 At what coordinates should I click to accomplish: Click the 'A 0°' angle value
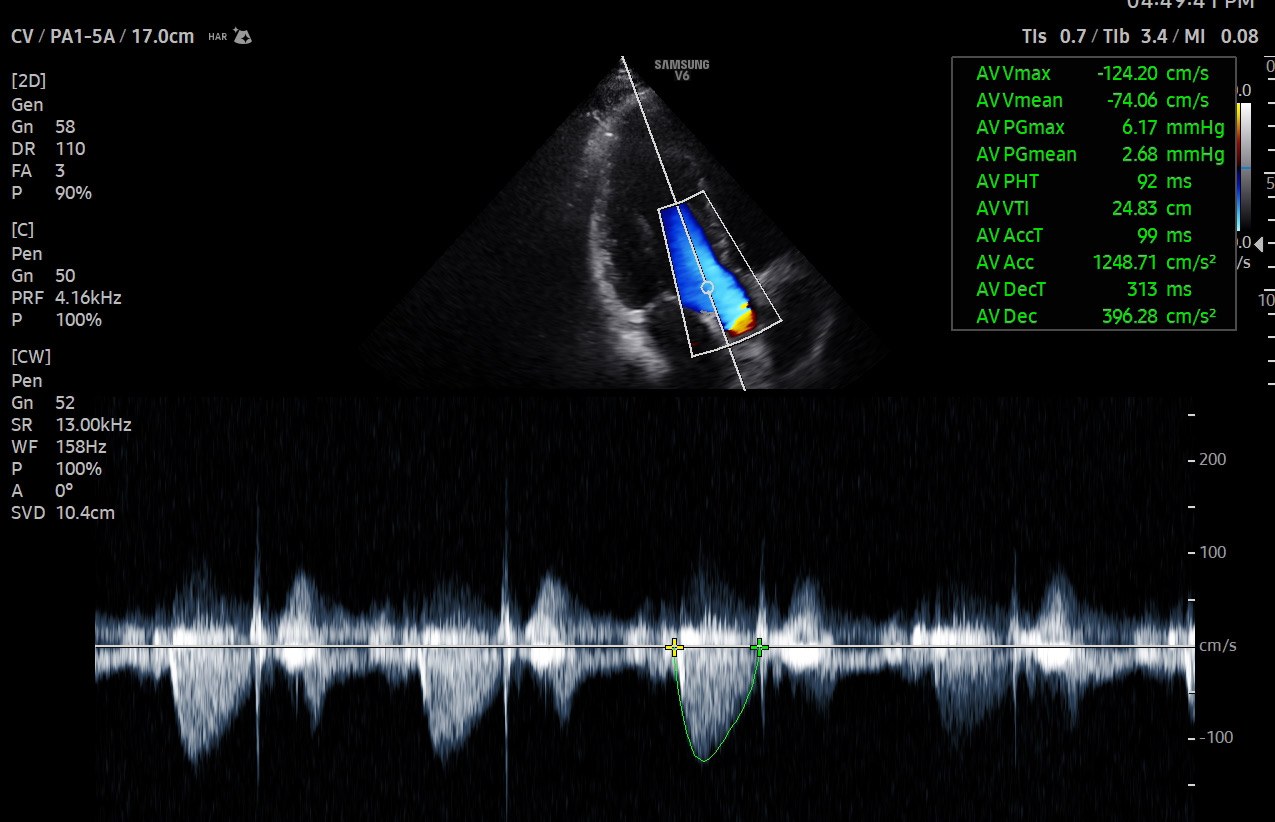pyautogui.click(x=43, y=490)
